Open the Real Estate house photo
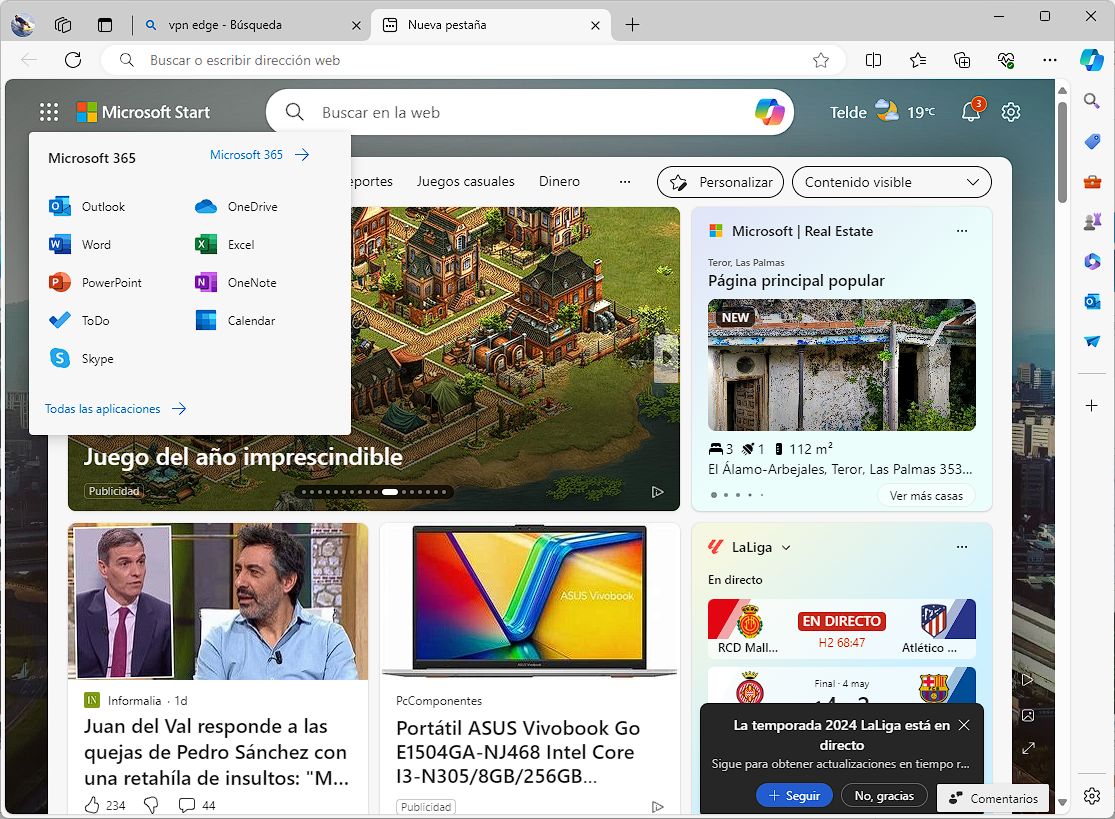1115x819 pixels. [x=841, y=365]
